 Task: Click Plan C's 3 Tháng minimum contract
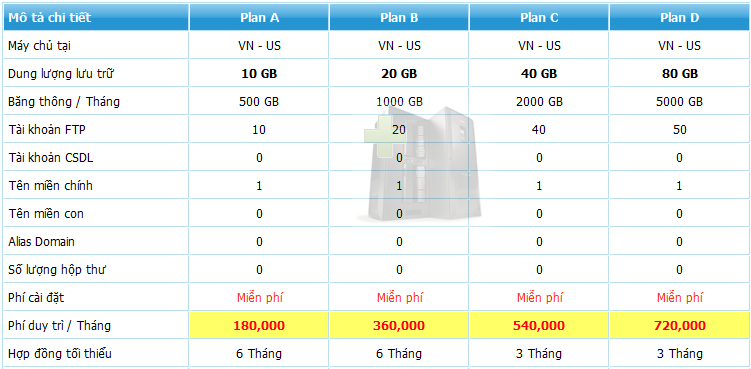pos(539,354)
